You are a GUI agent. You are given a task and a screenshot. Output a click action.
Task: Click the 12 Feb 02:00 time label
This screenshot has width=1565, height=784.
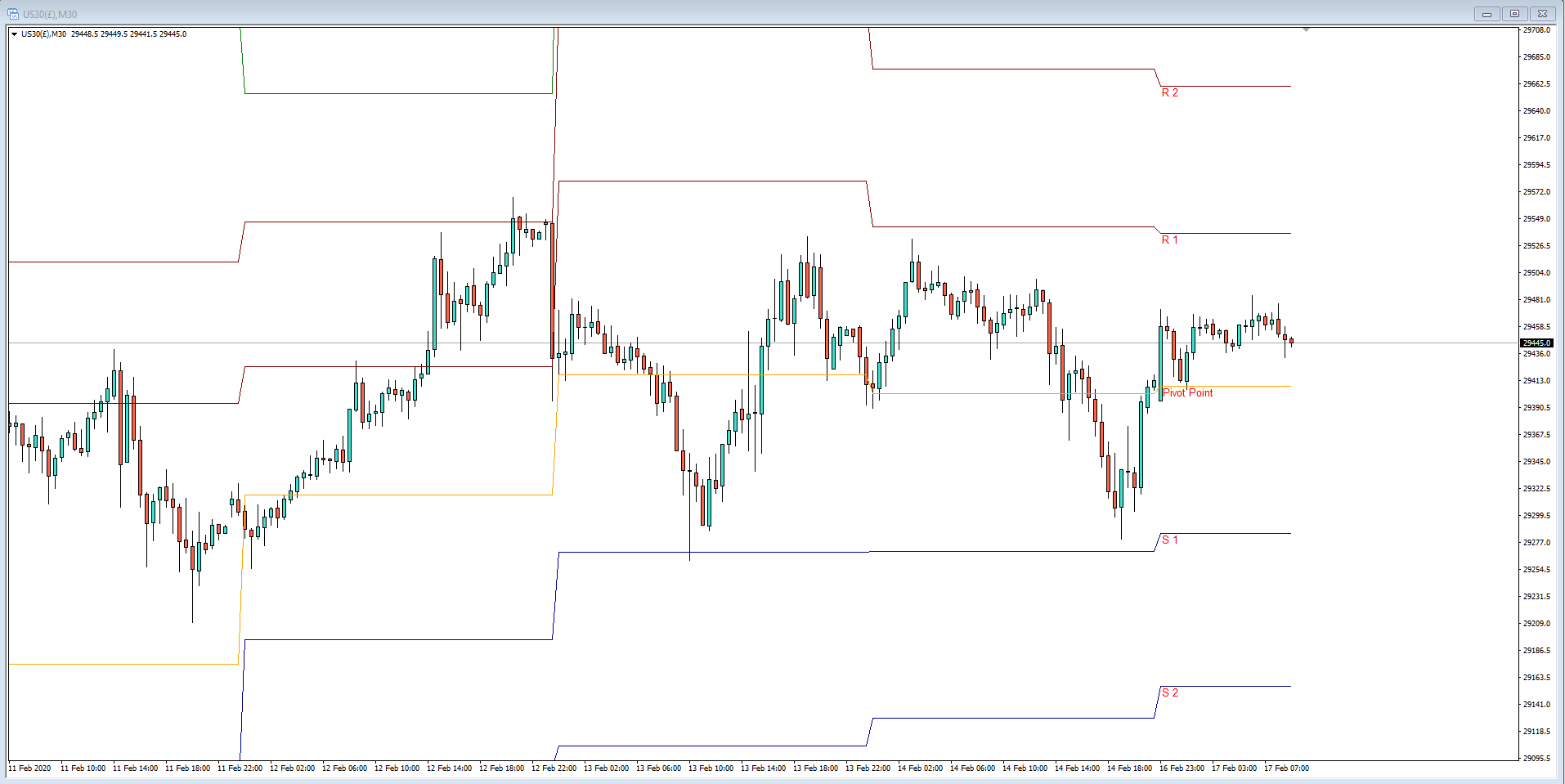point(293,768)
